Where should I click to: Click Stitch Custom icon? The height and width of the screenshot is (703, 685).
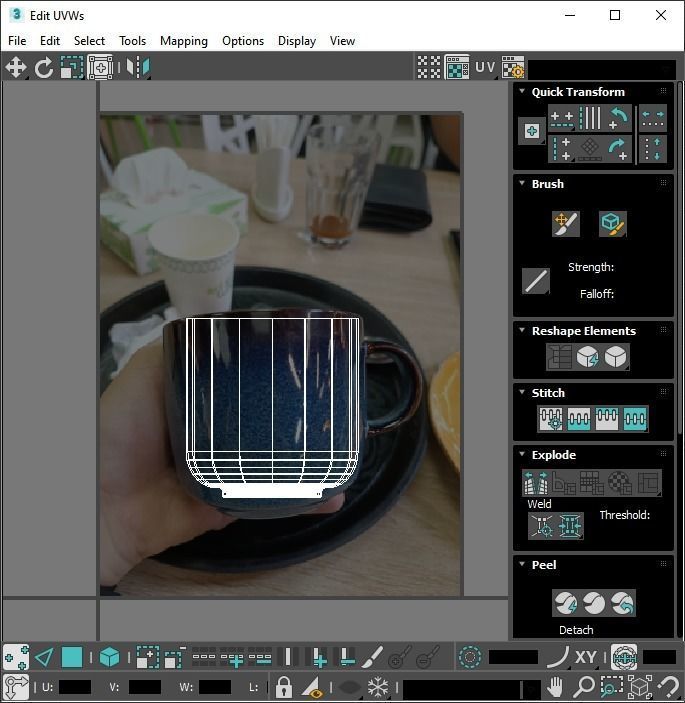tap(635, 419)
